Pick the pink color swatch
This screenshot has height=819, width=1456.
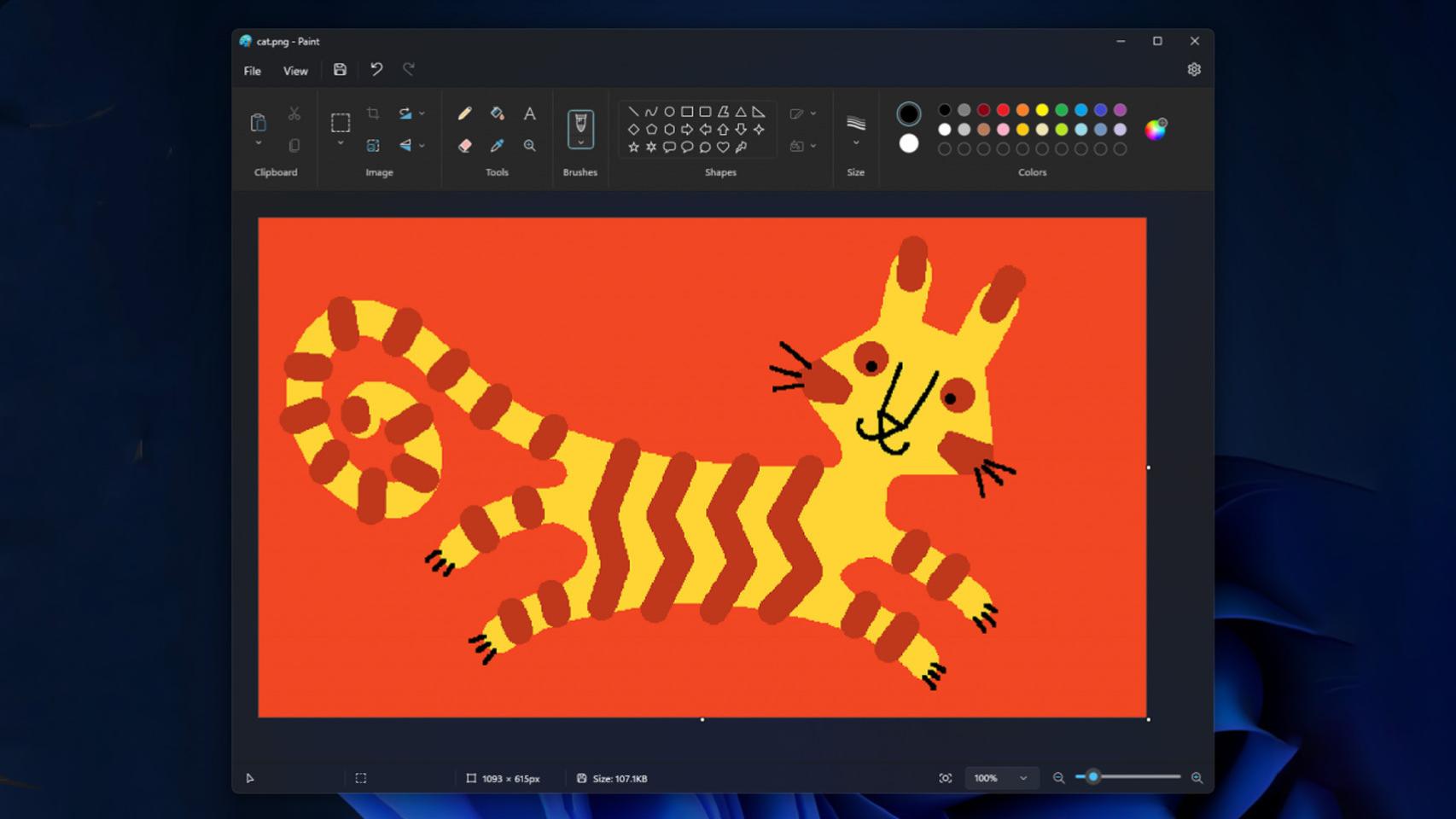(1003, 130)
